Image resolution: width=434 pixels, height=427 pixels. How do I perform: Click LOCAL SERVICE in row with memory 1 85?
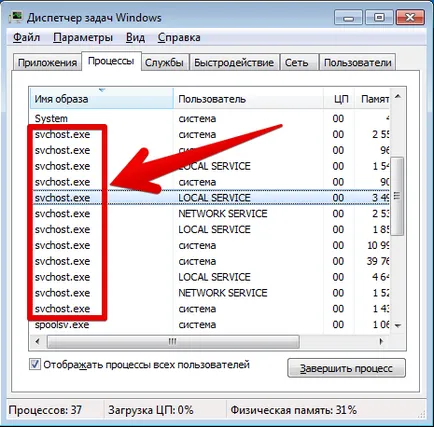[x=214, y=229]
